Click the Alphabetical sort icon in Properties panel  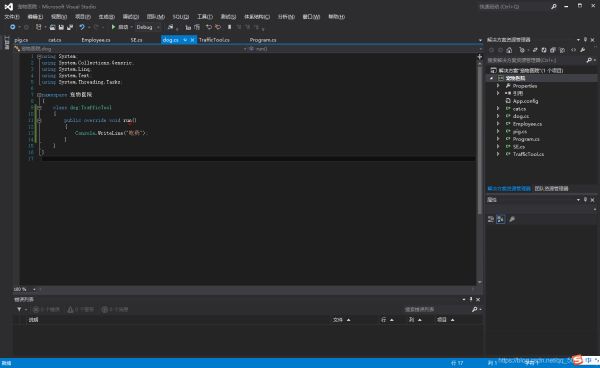pos(500,219)
